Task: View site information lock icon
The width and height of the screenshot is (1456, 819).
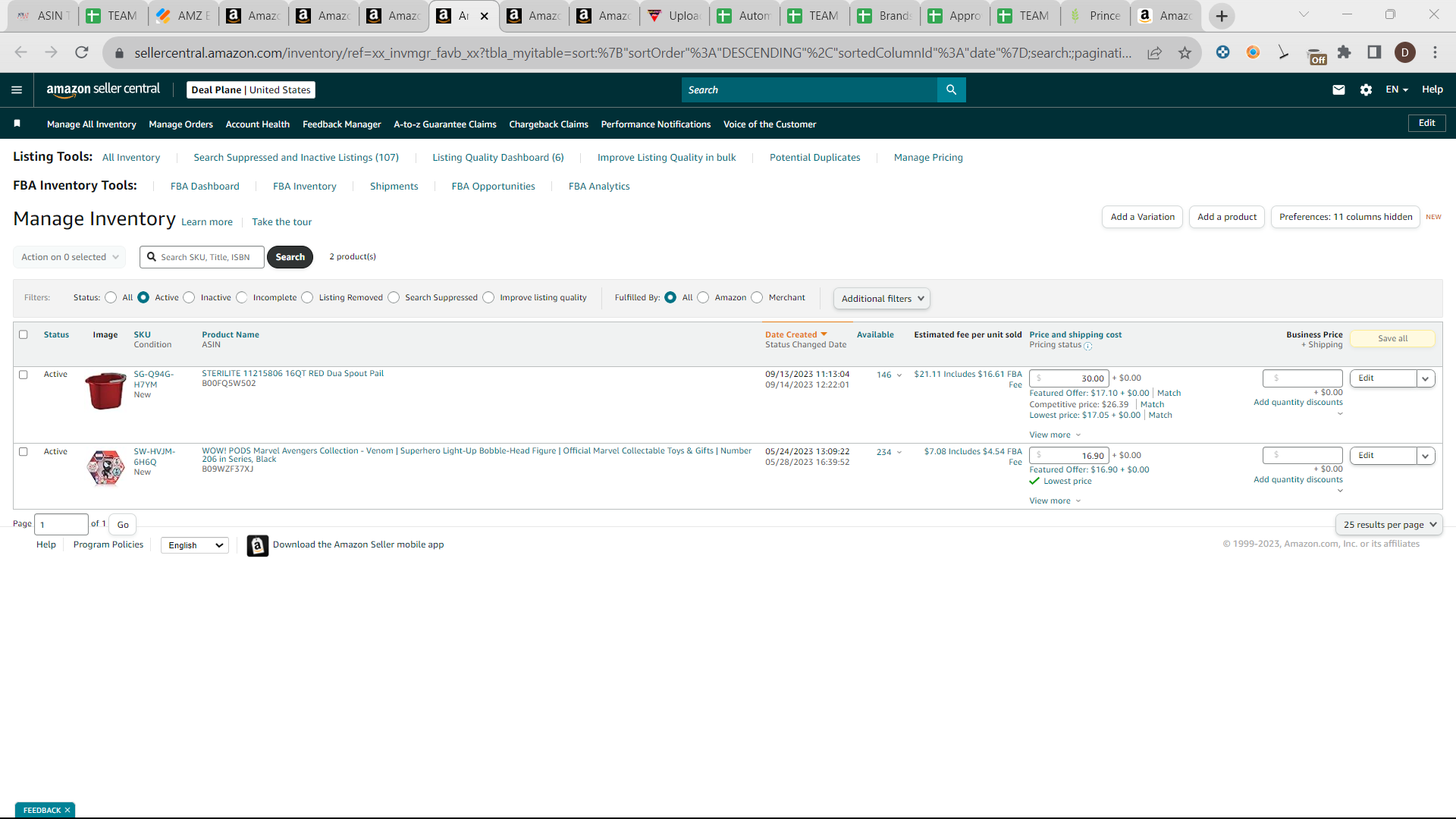Action: [x=119, y=52]
